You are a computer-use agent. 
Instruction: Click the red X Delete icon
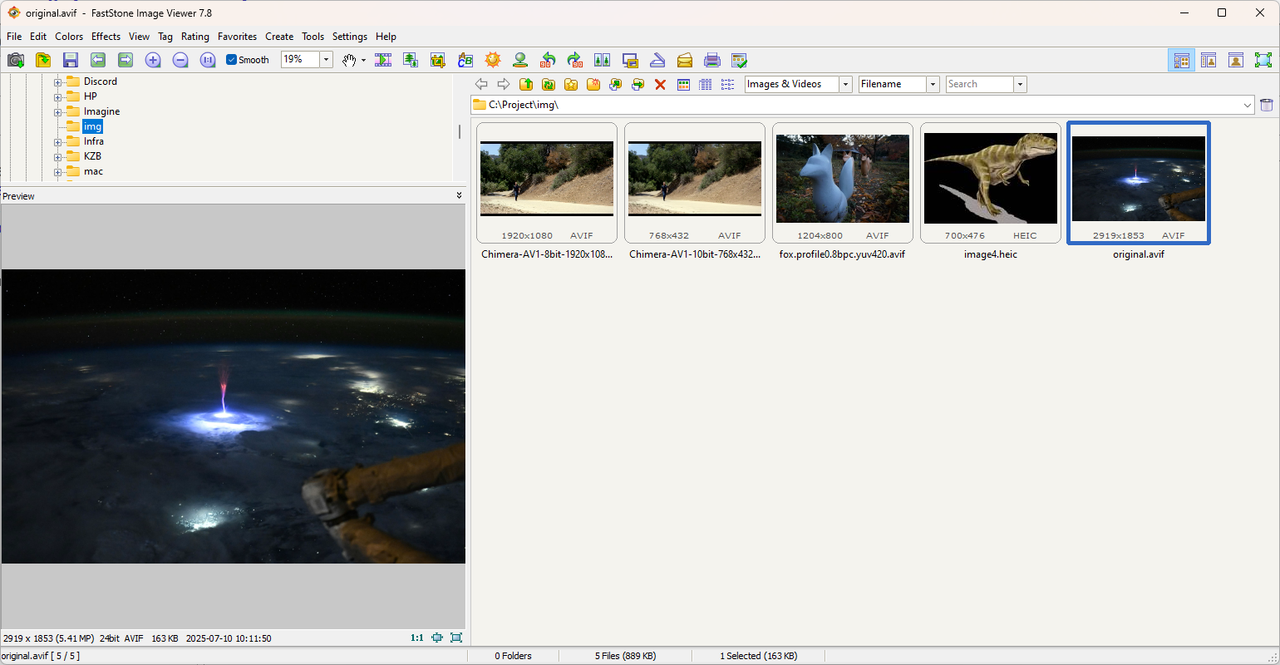point(660,85)
